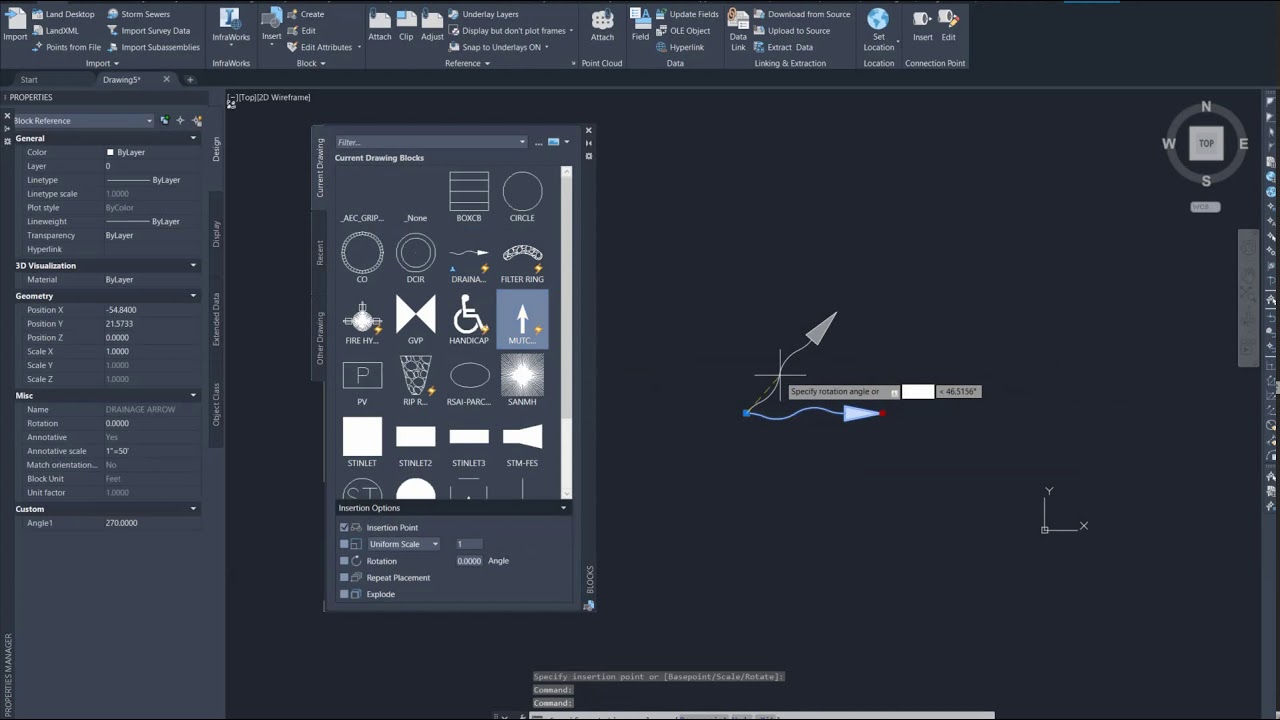Click the Import ribbon button

coord(15,26)
